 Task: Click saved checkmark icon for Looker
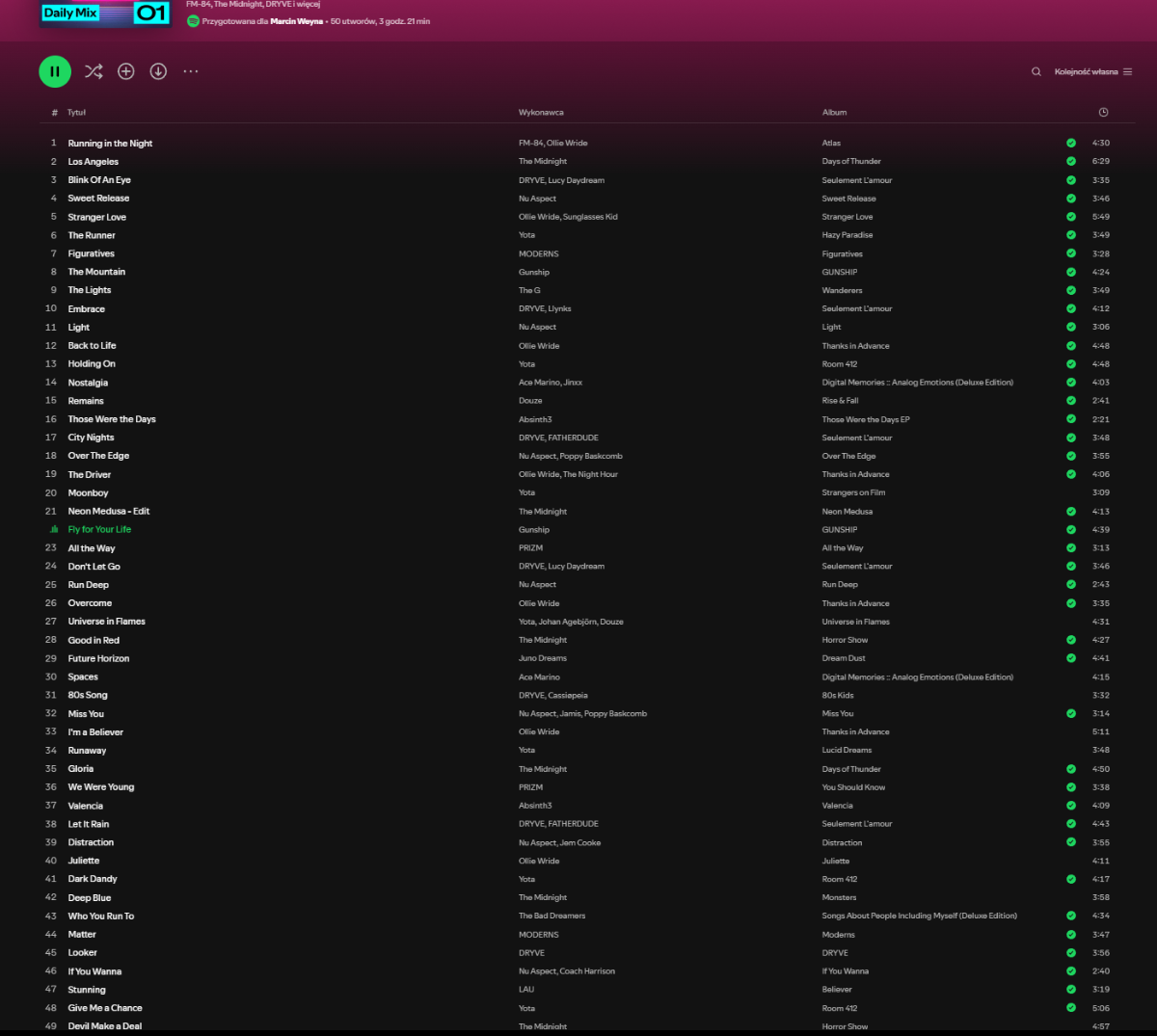click(x=1071, y=953)
